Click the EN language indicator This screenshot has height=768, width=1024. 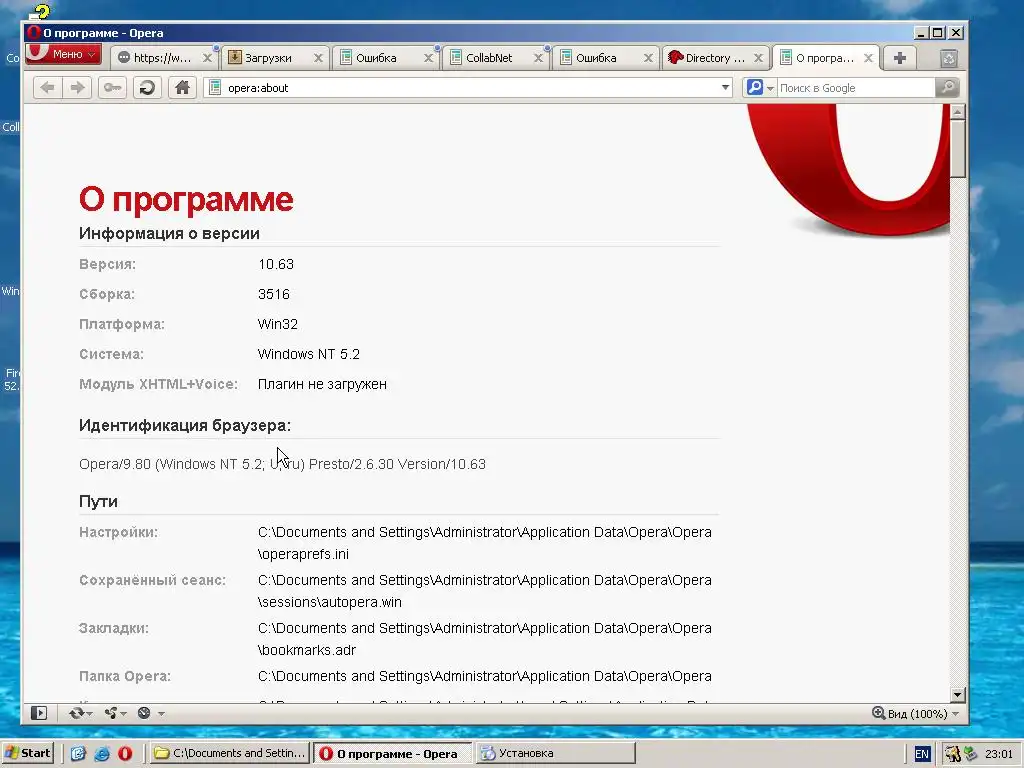tap(921, 754)
